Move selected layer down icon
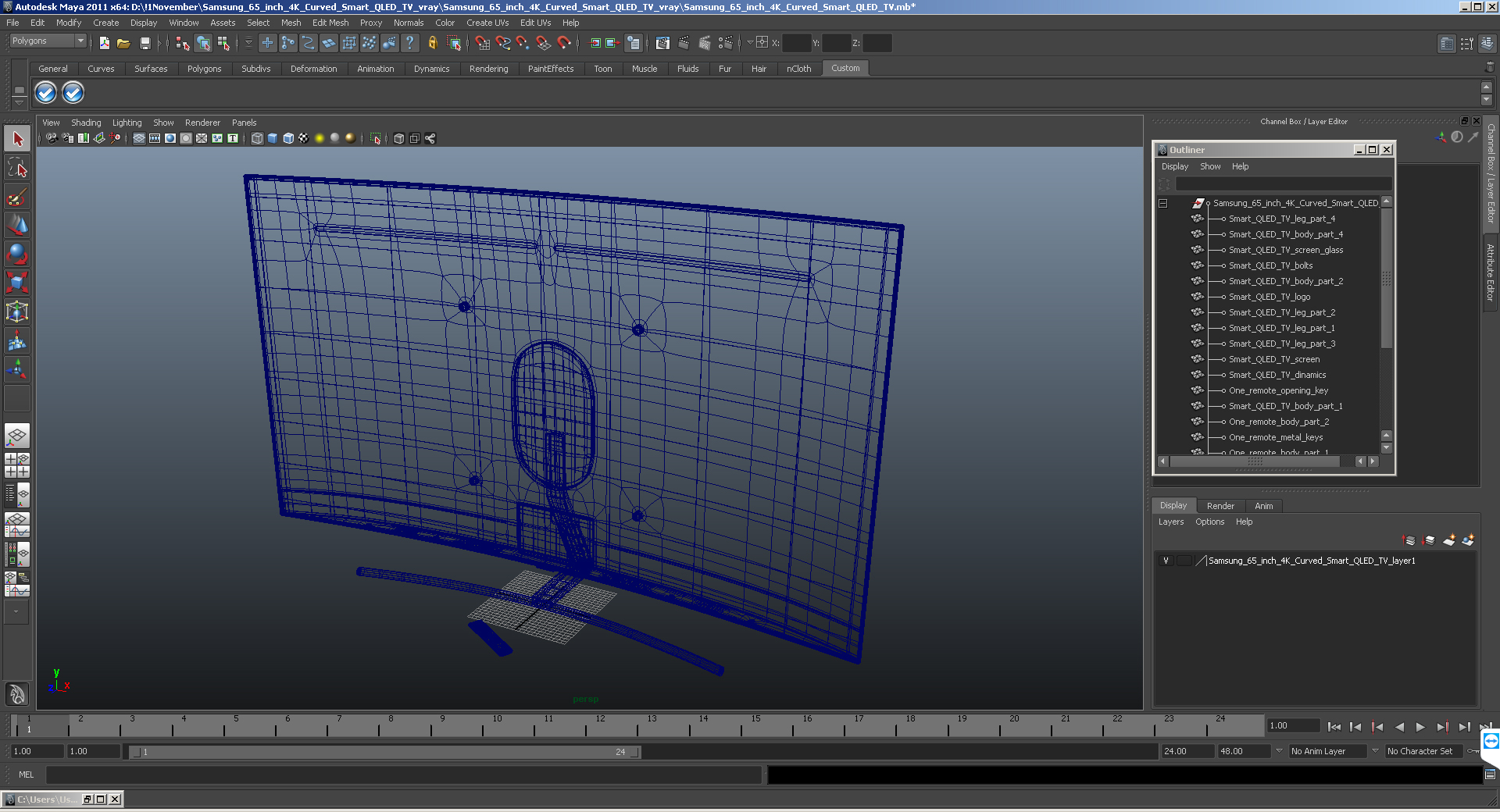 [1429, 540]
